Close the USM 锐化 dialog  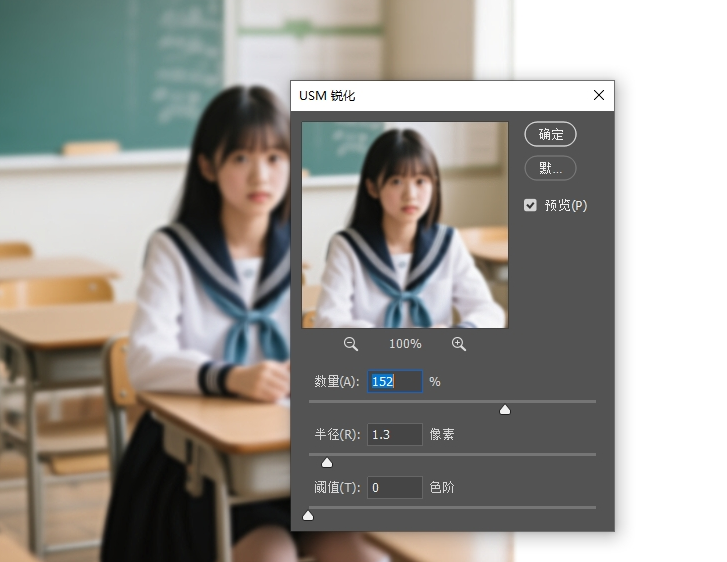[x=599, y=96]
